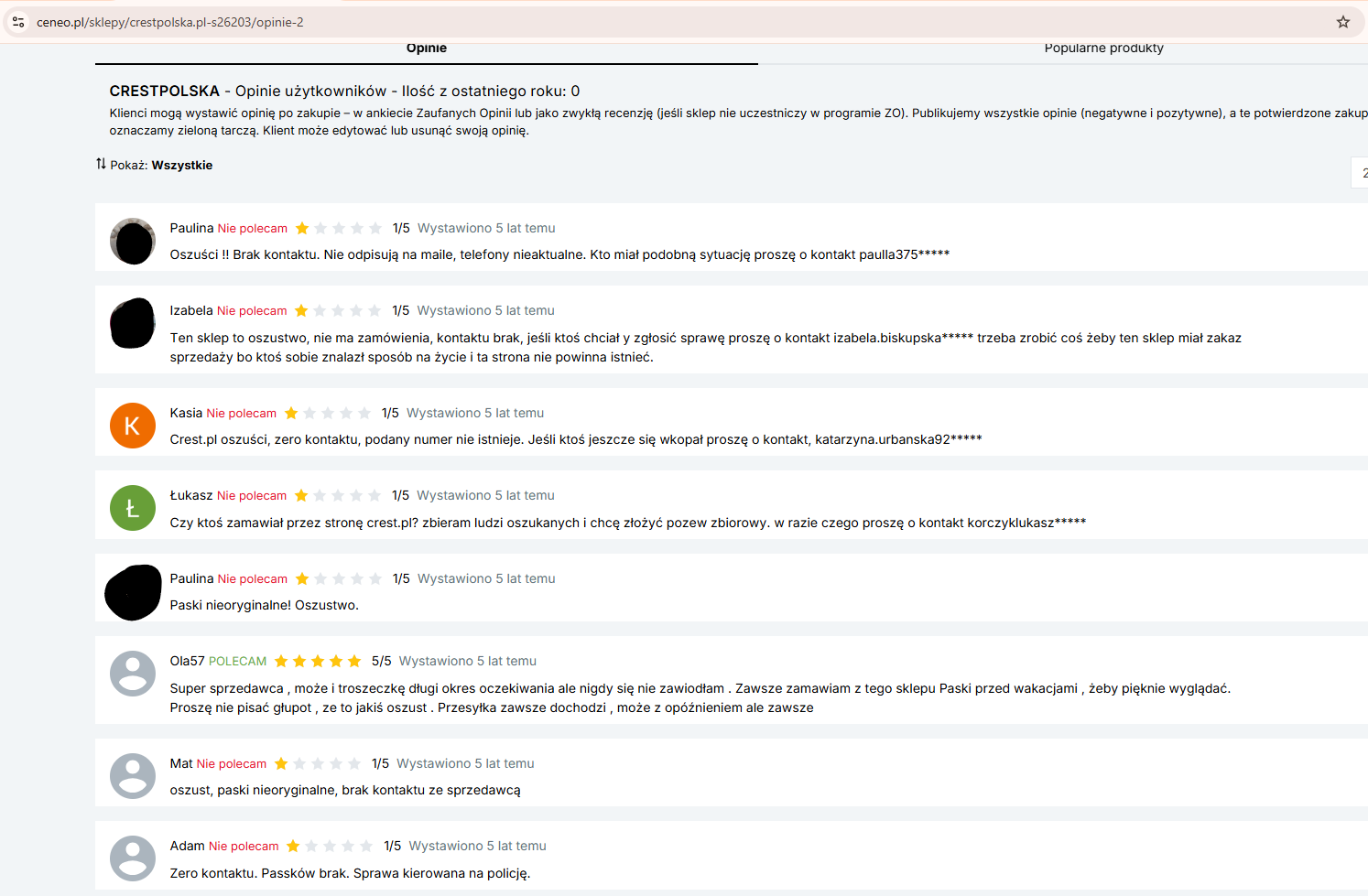Click reviewer name Izabela

coord(191,311)
